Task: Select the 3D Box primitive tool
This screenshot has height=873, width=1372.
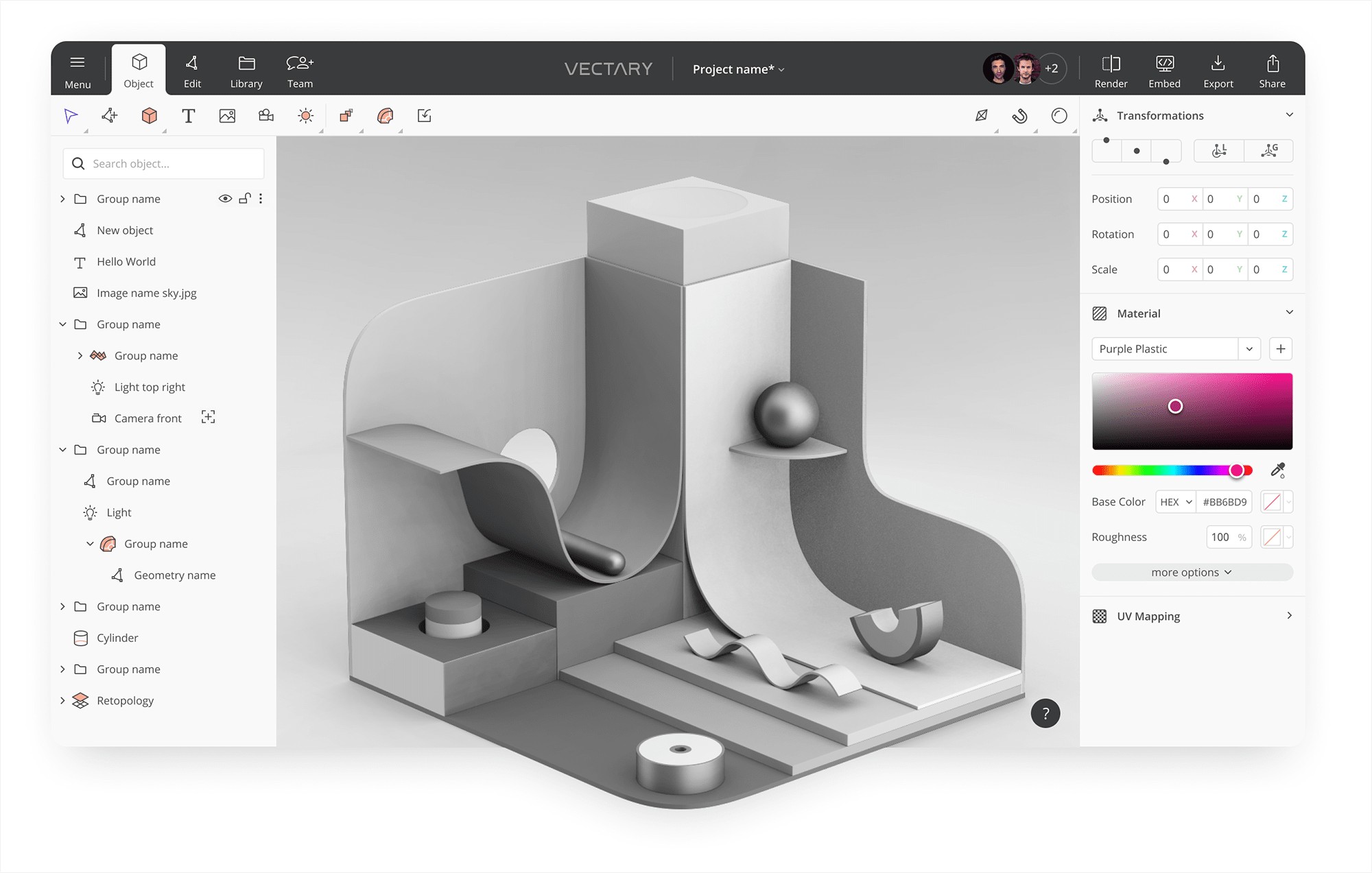Action: (x=149, y=115)
